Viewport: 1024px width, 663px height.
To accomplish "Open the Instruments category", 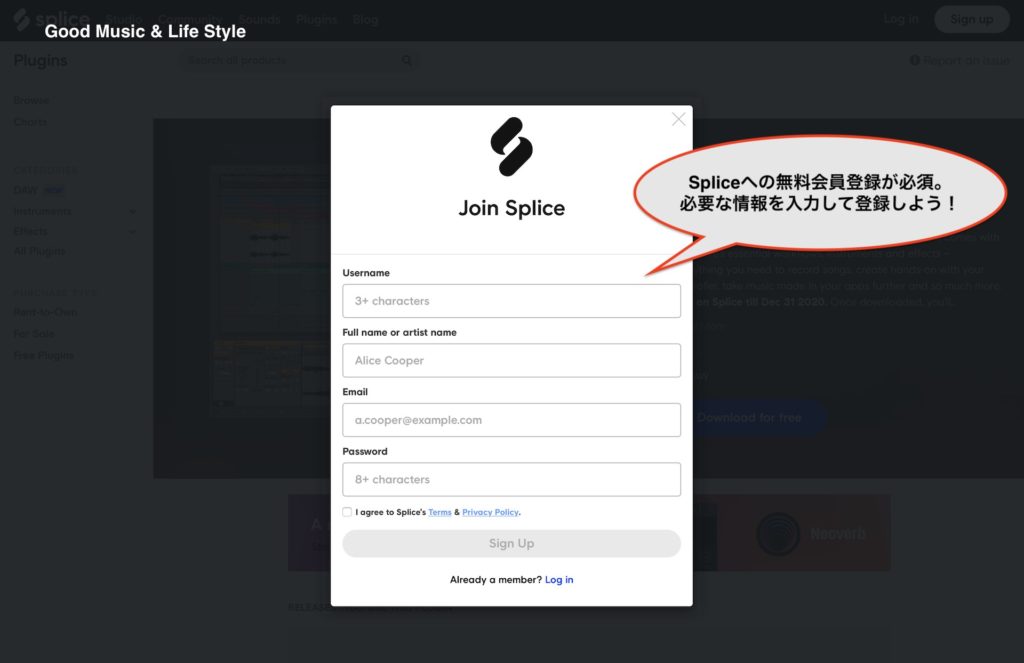I will [42, 212].
